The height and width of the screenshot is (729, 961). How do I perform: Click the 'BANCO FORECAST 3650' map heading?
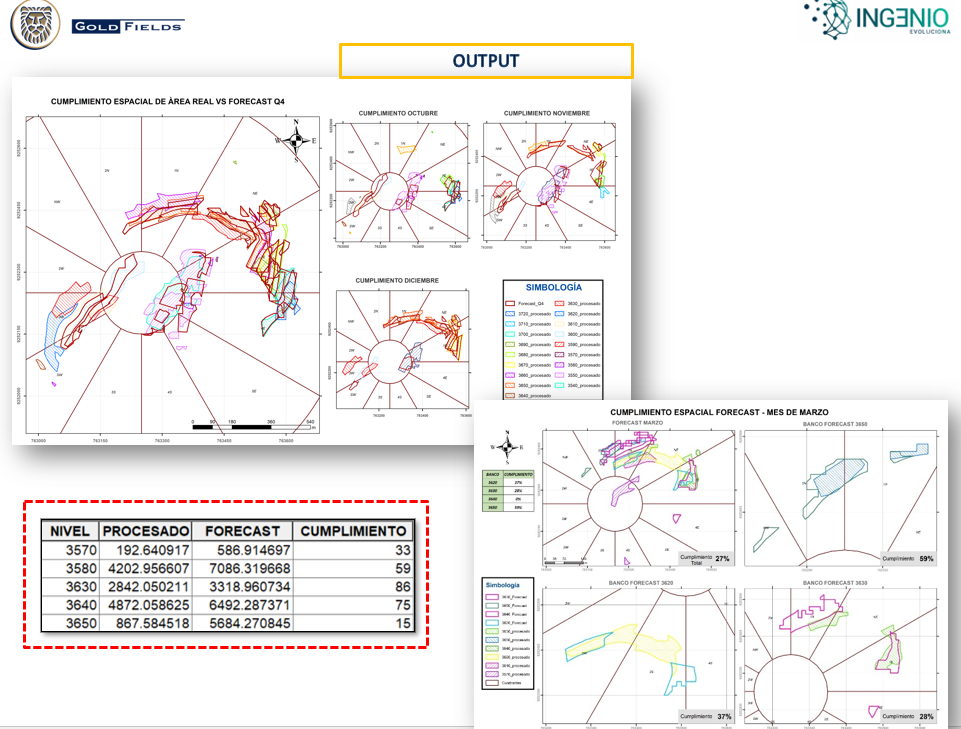tap(835, 424)
